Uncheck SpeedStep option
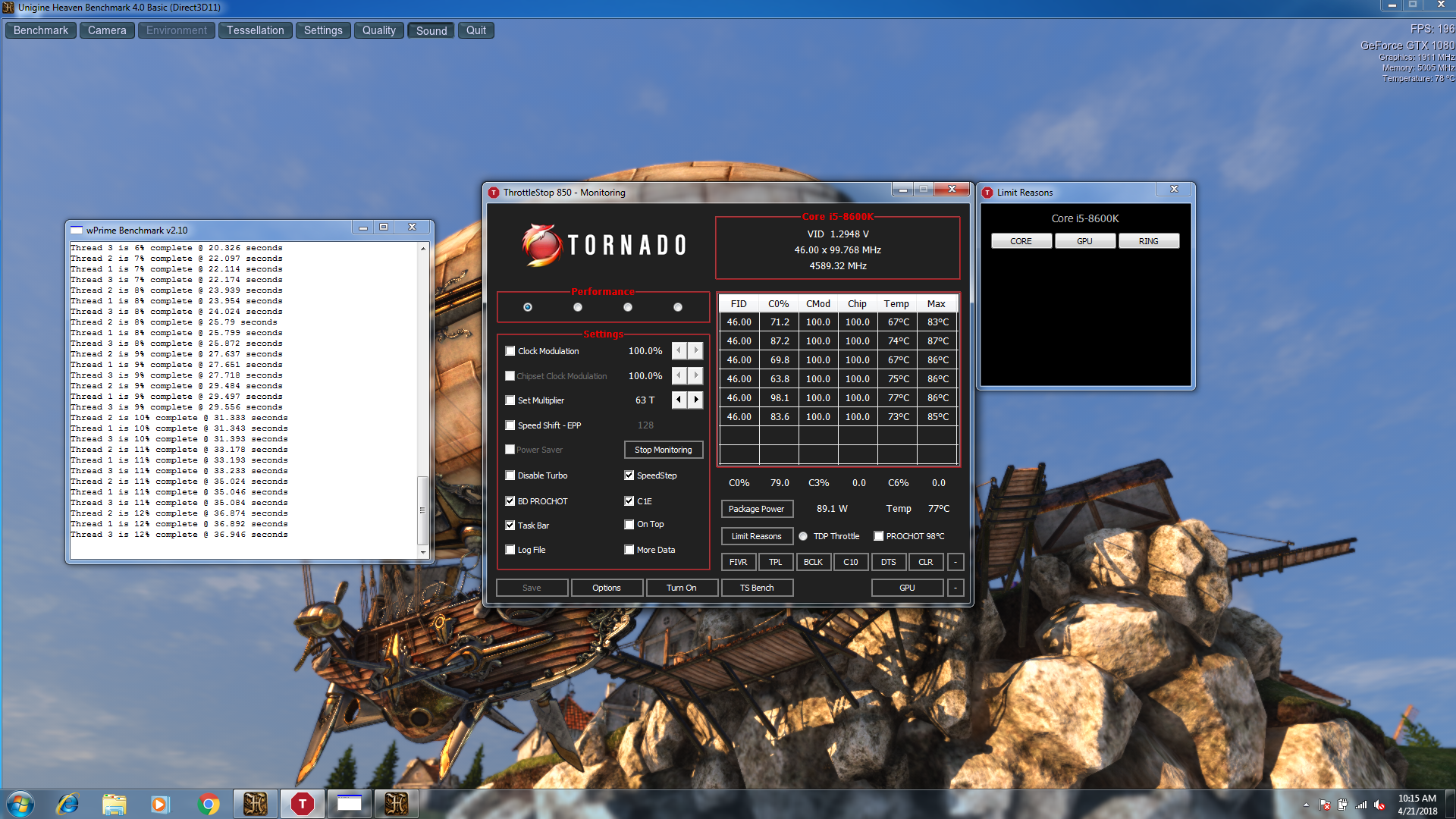Image resolution: width=1456 pixels, height=819 pixels. pyautogui.click(x=629, y=475)
